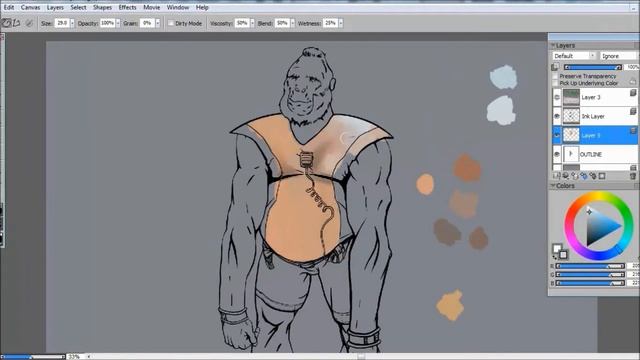Open the Edit menu
Image resolution: width=640 pixels, height=360 pixels.
click(9, 7)
